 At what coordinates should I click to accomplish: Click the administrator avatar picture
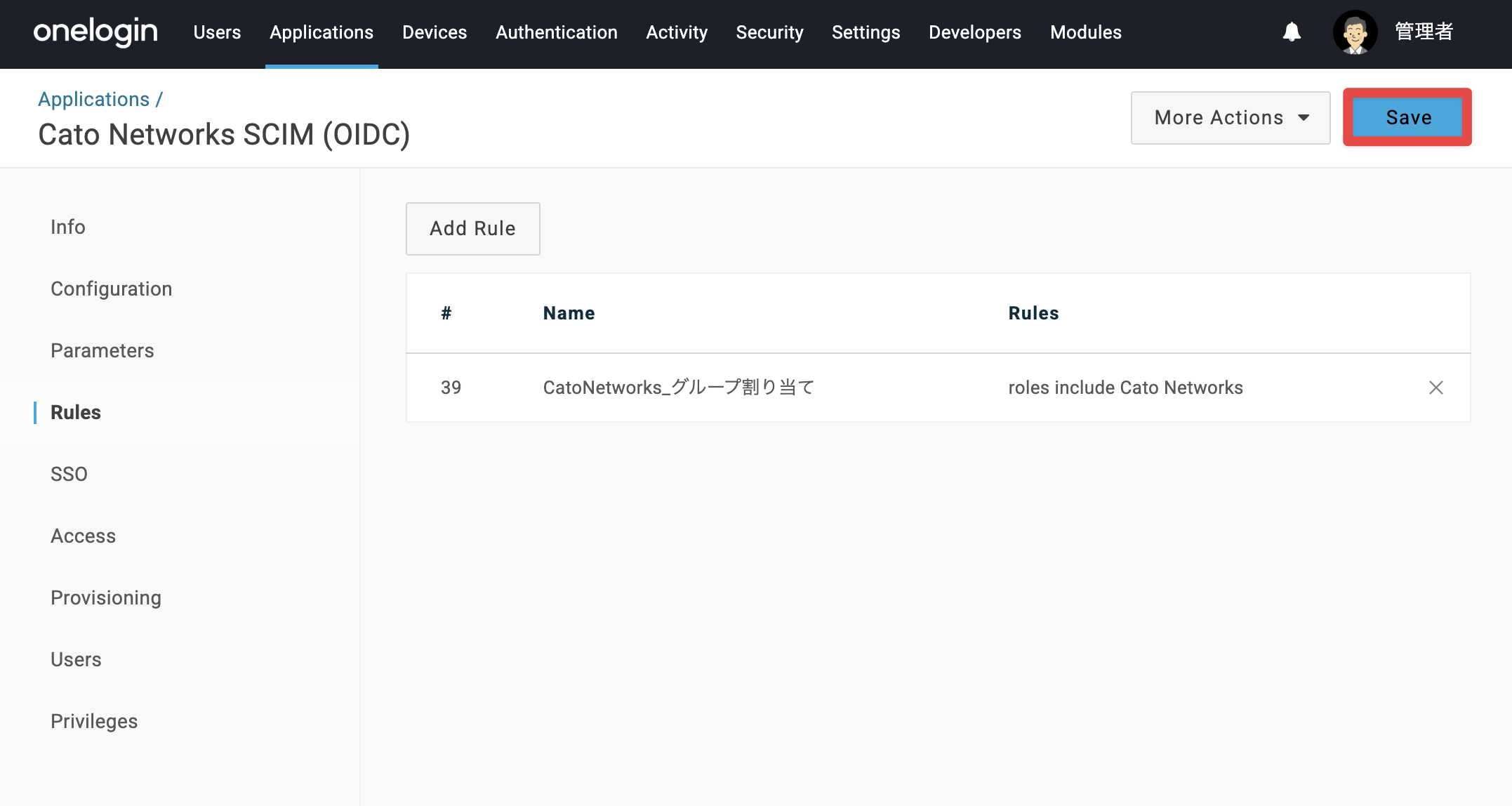pos(1355,32)
